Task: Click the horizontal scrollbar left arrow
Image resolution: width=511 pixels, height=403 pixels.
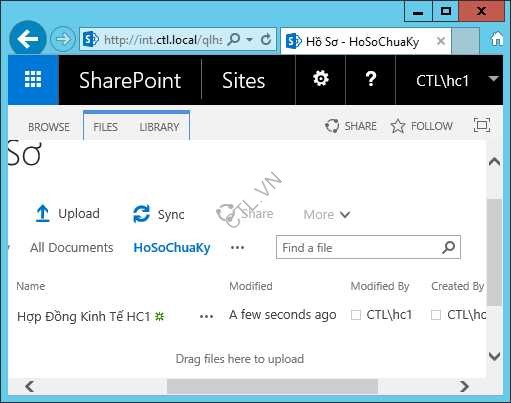Action: pyautogui.click(x=30, y=386)
